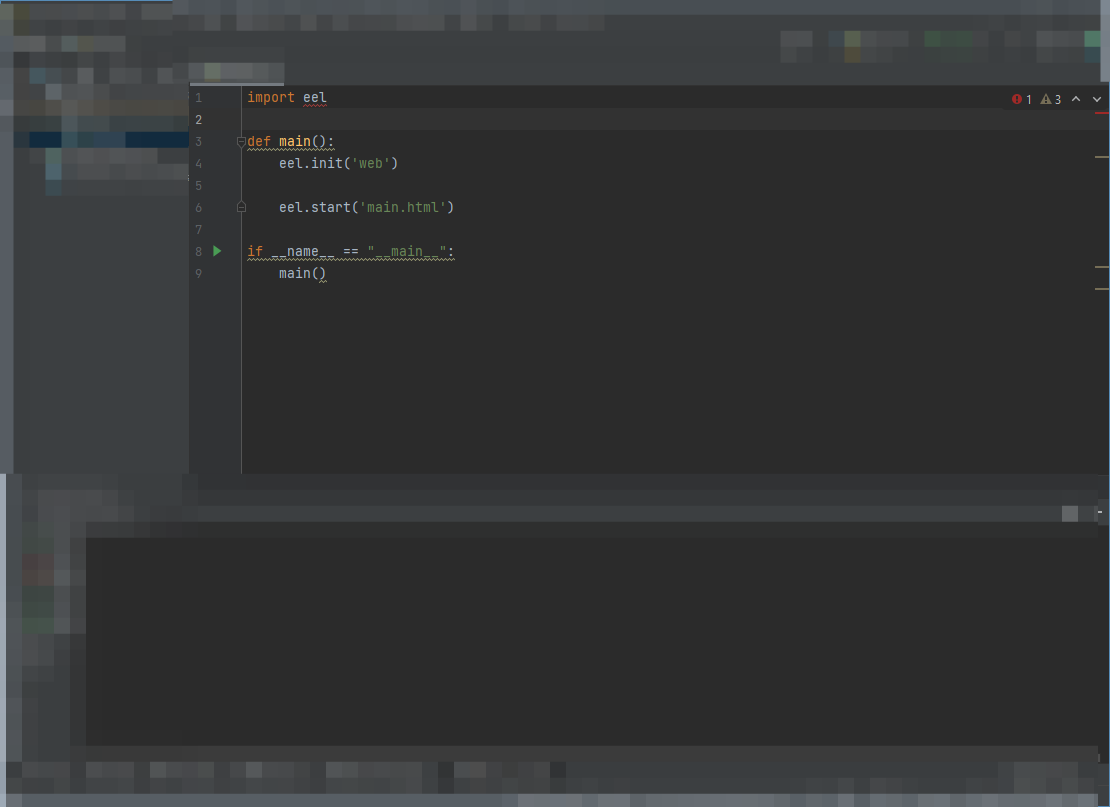Click the 'web' string literal

tap(370, 164)
